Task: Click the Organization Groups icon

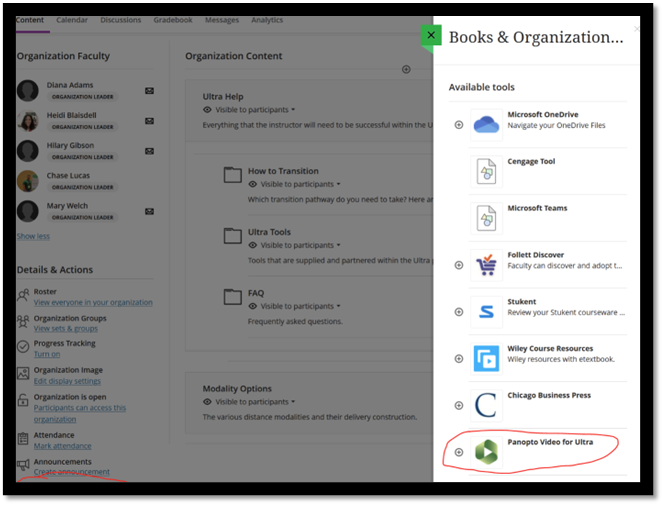Action: (x=23, y=321)
